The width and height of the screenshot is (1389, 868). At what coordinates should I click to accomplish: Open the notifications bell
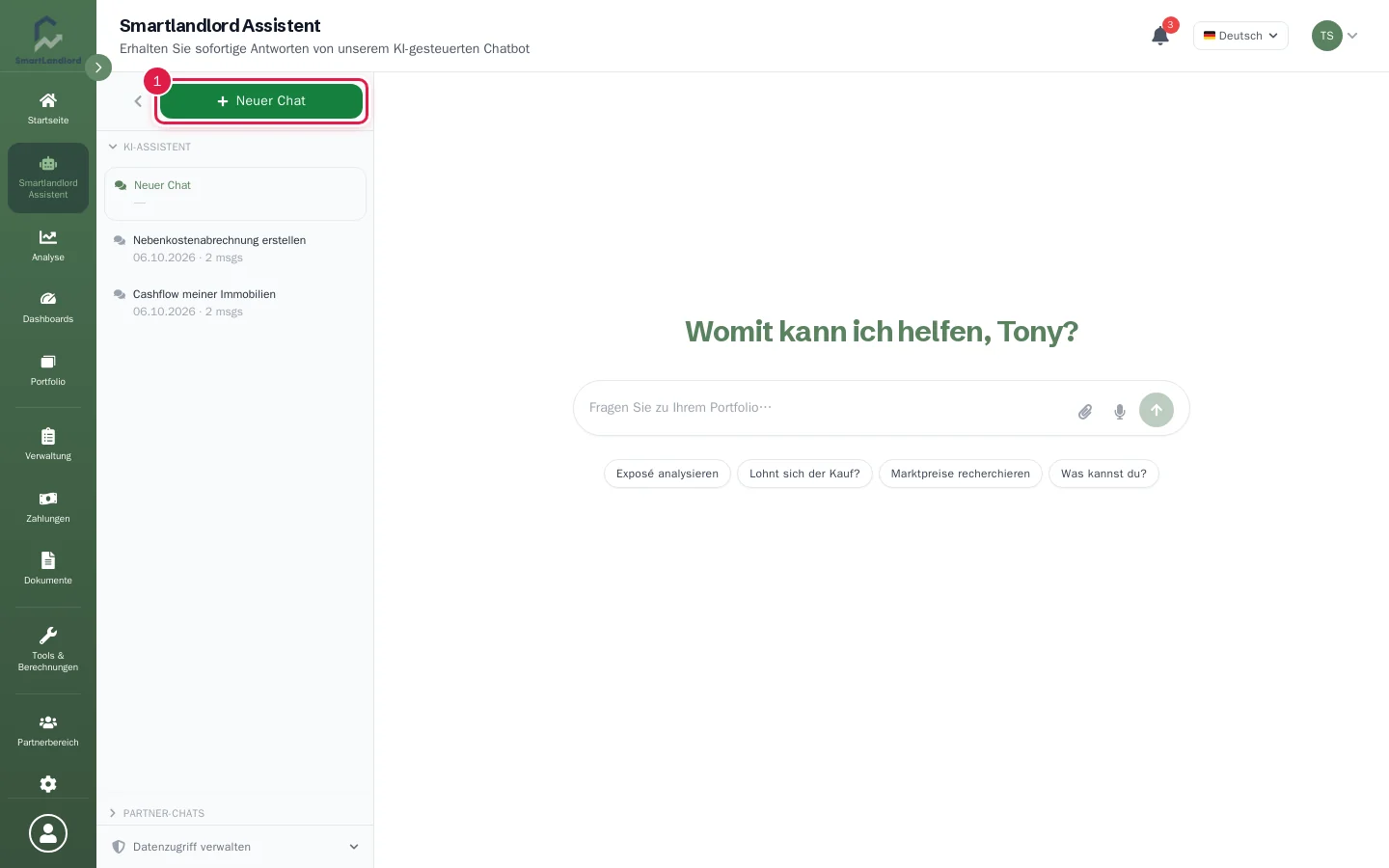(1160, 36)
